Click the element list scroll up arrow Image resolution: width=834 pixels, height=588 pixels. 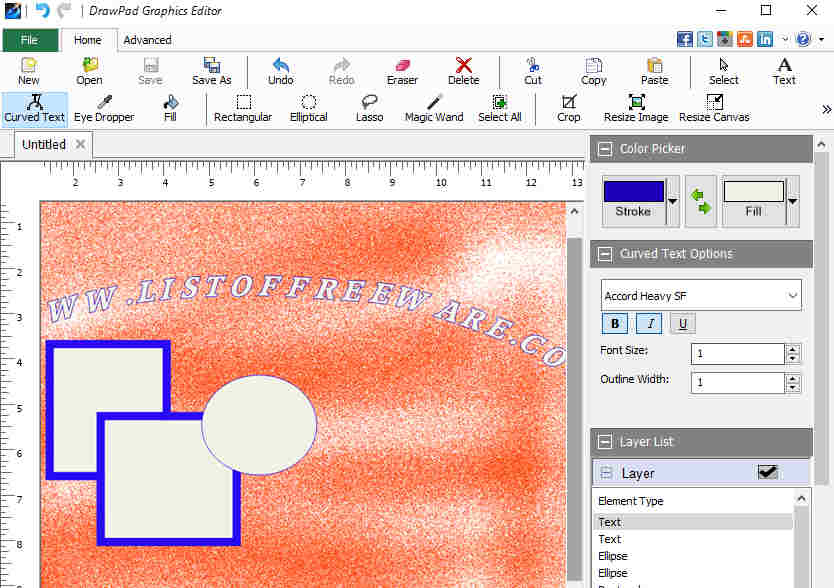click(802, 499)
